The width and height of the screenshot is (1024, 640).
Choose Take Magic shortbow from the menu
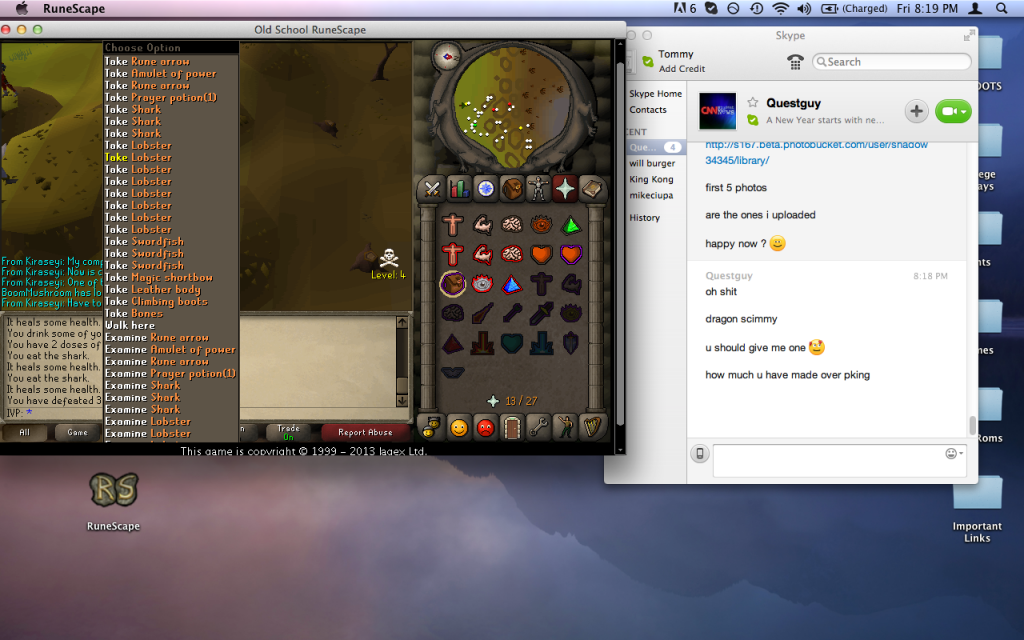[x=159, y=277]
